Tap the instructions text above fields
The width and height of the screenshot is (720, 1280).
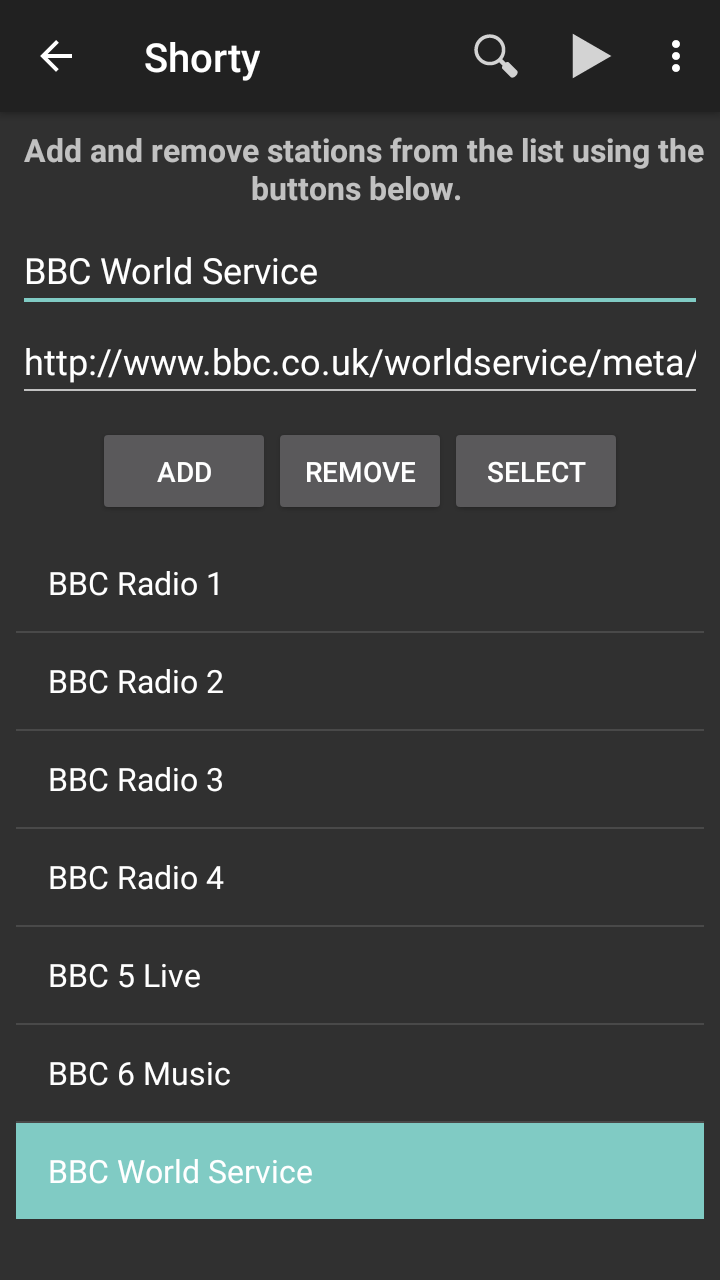pos(360,170)
